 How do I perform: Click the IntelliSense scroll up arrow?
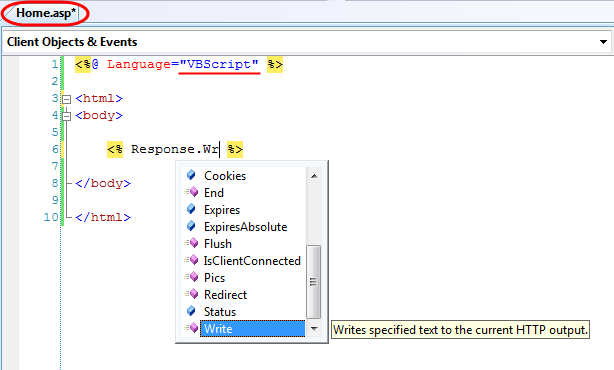click(314, 176)
